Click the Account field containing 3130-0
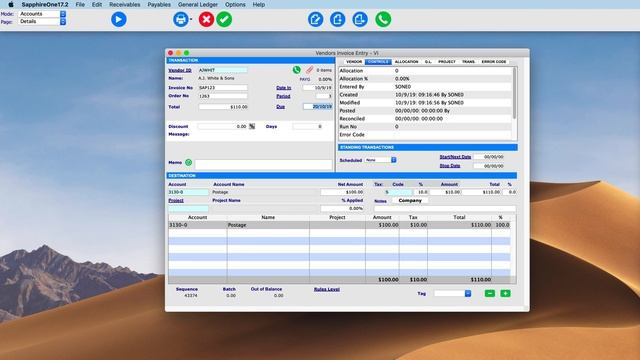This screenshot has height=360, width=640. pyautogui.click(x=188, y=192)
